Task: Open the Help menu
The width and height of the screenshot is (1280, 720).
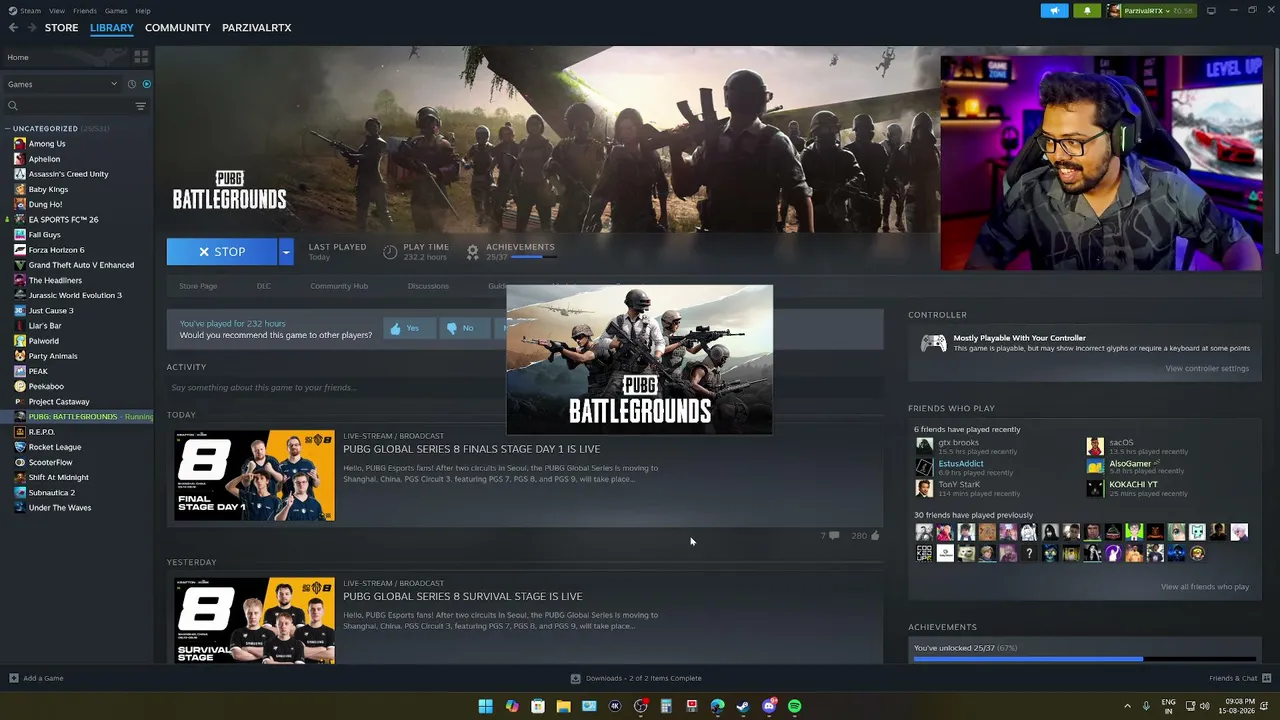Action: pos(143,11)
